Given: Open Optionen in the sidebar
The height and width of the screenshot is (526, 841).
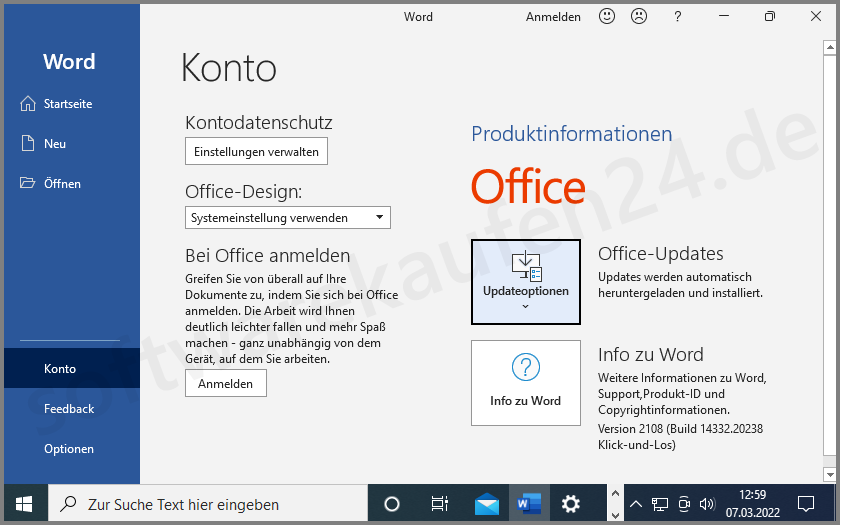Looking at the screenshot, I should 71,449.
